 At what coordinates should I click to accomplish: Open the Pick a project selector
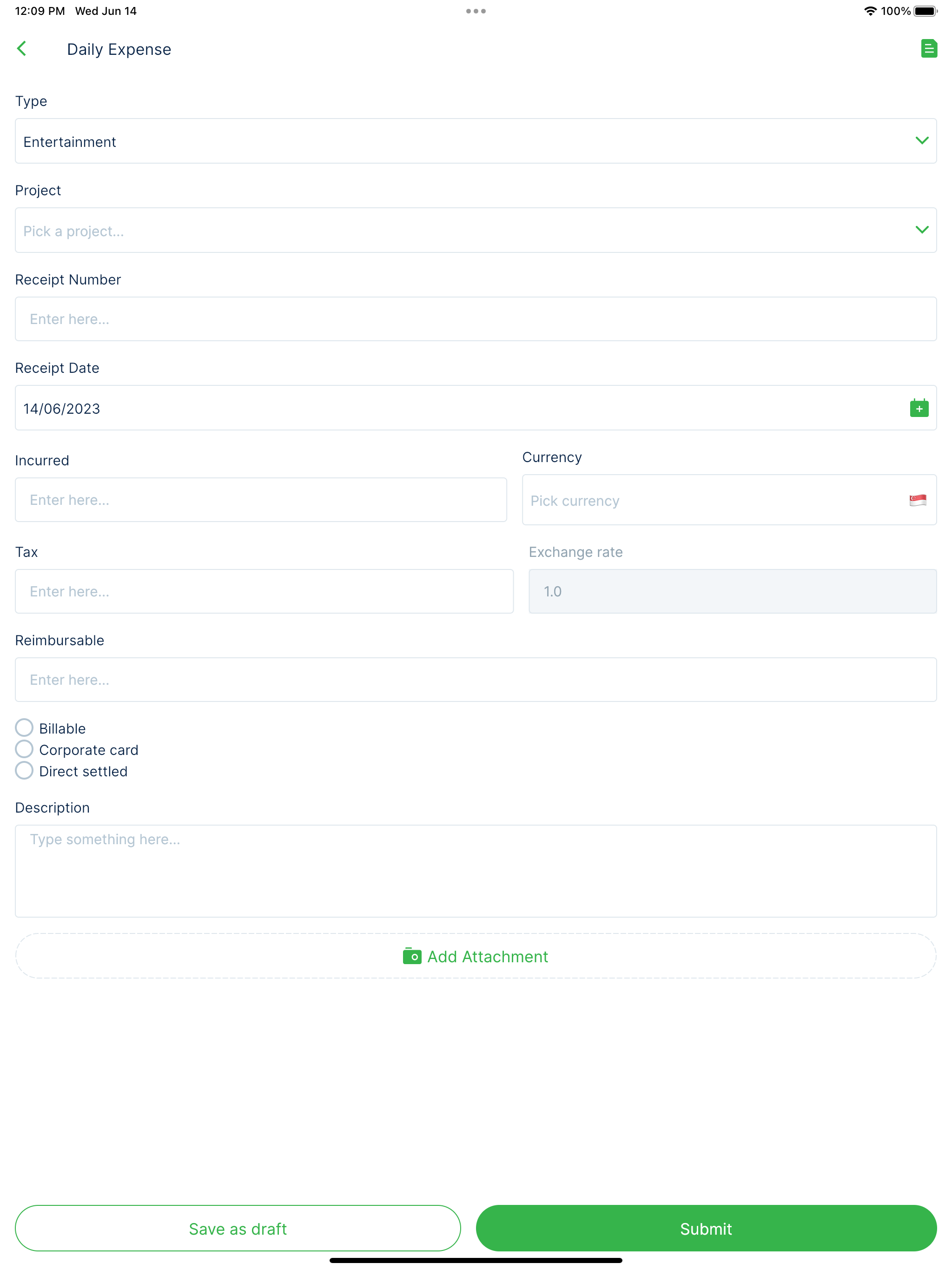[x=476, y=230]
